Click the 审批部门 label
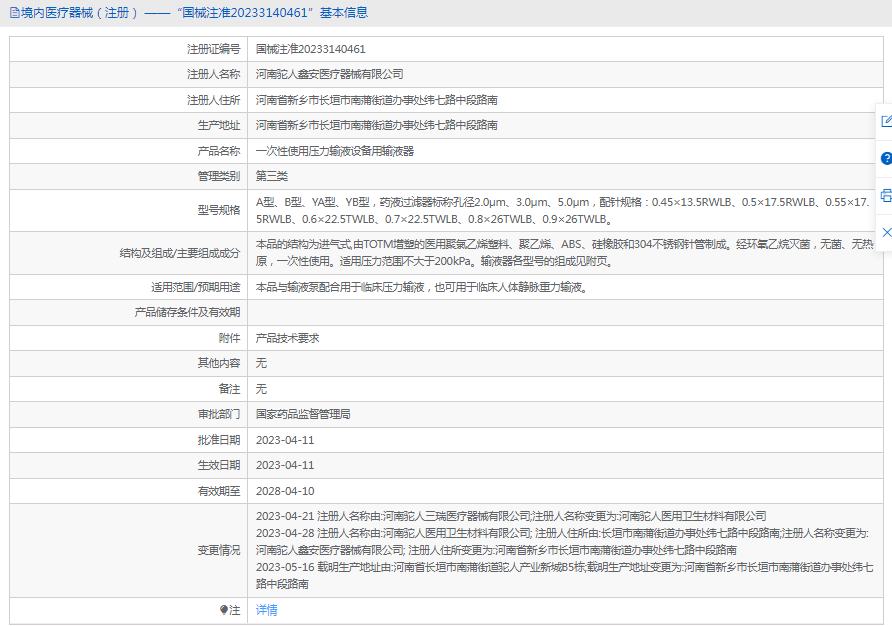Image resolution: width=892 pixels, height=626 pixels. 219,414
